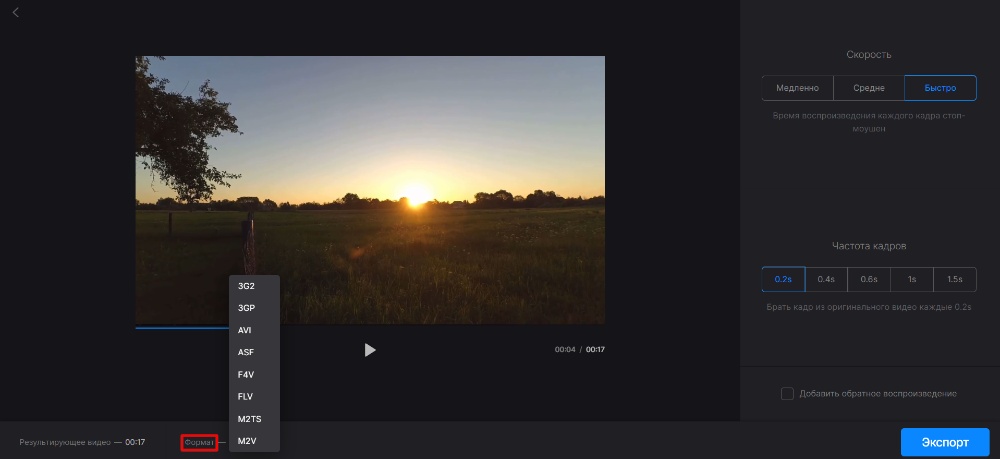The image size is (1000, 459).
Task: Click the Результирующее видео label
Action: [65, 442]
